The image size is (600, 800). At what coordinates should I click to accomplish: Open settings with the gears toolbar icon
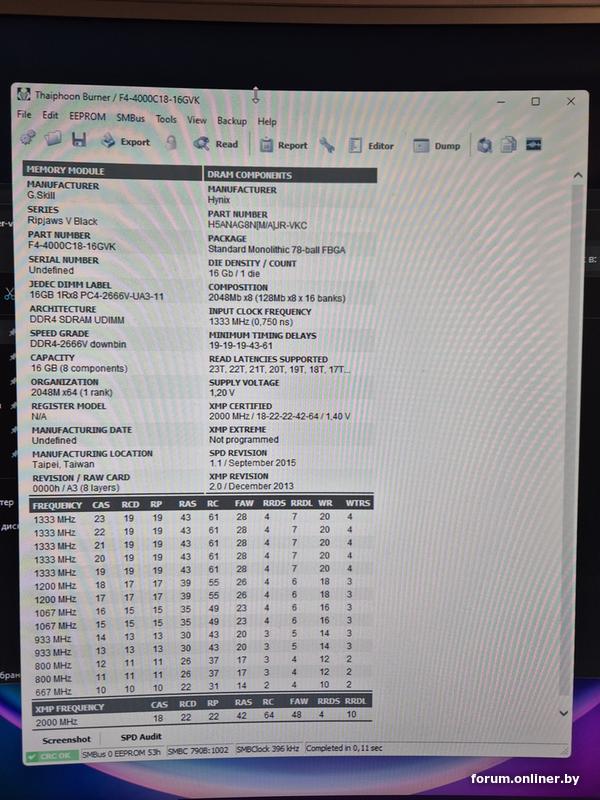28,137
